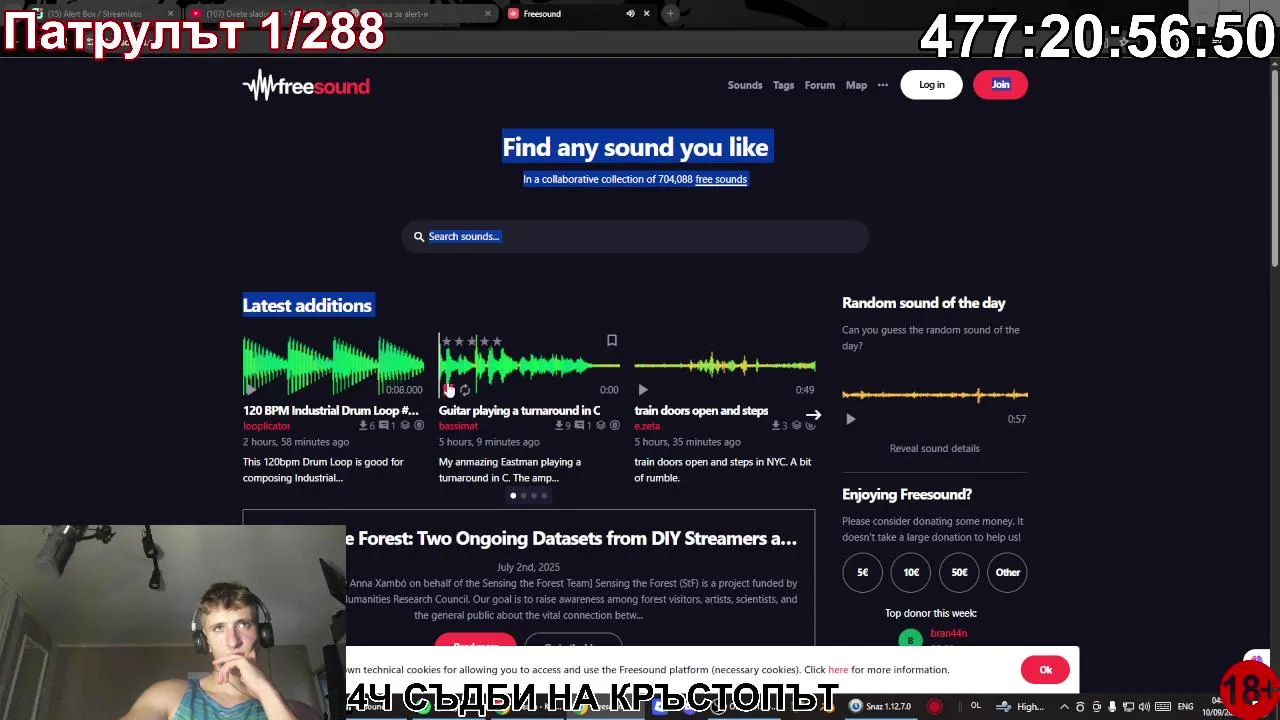
Task: Click comments icon on Drum Loop card
Action: pos(384,426)
